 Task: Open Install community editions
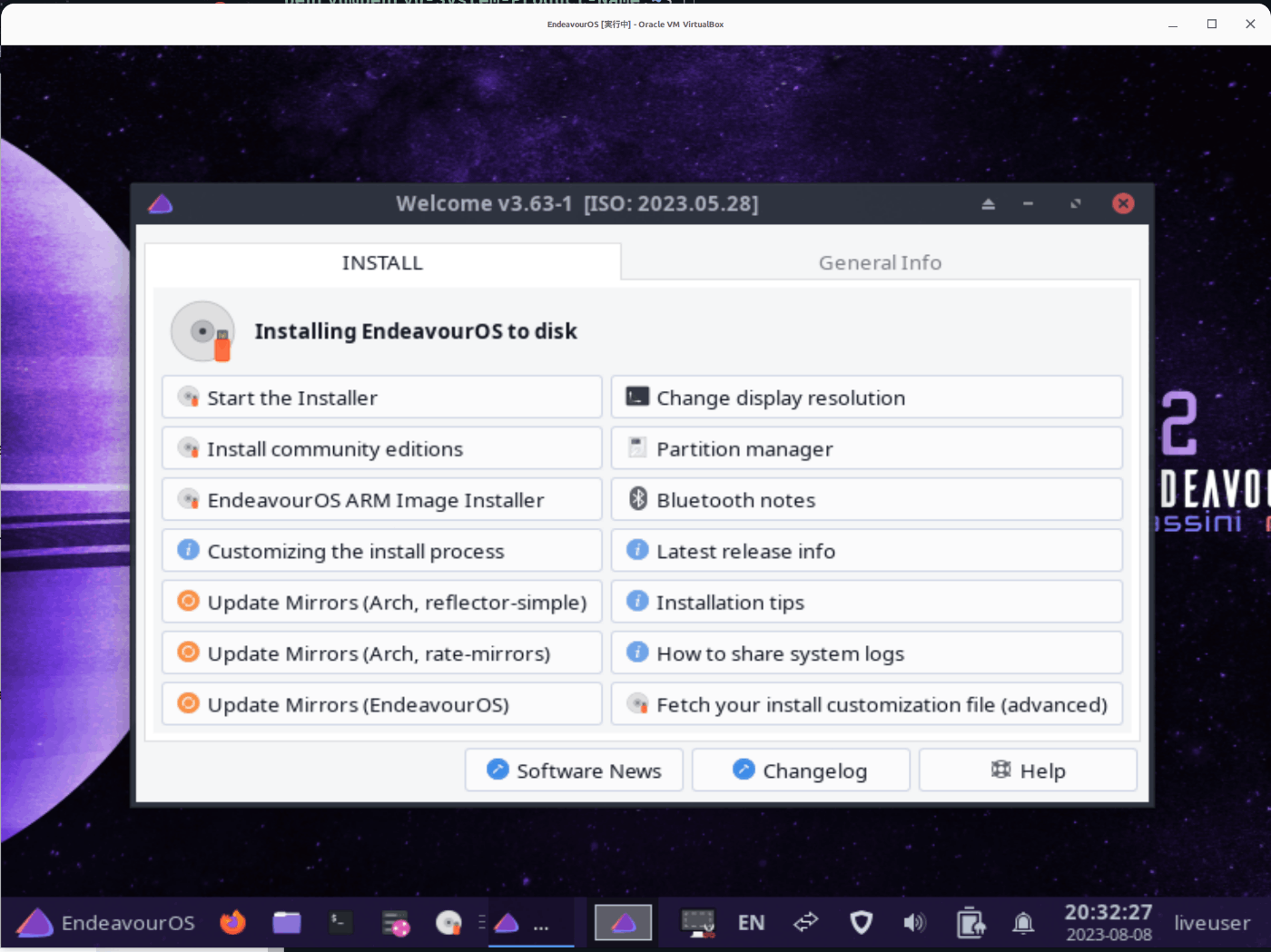tap(382, 448)
